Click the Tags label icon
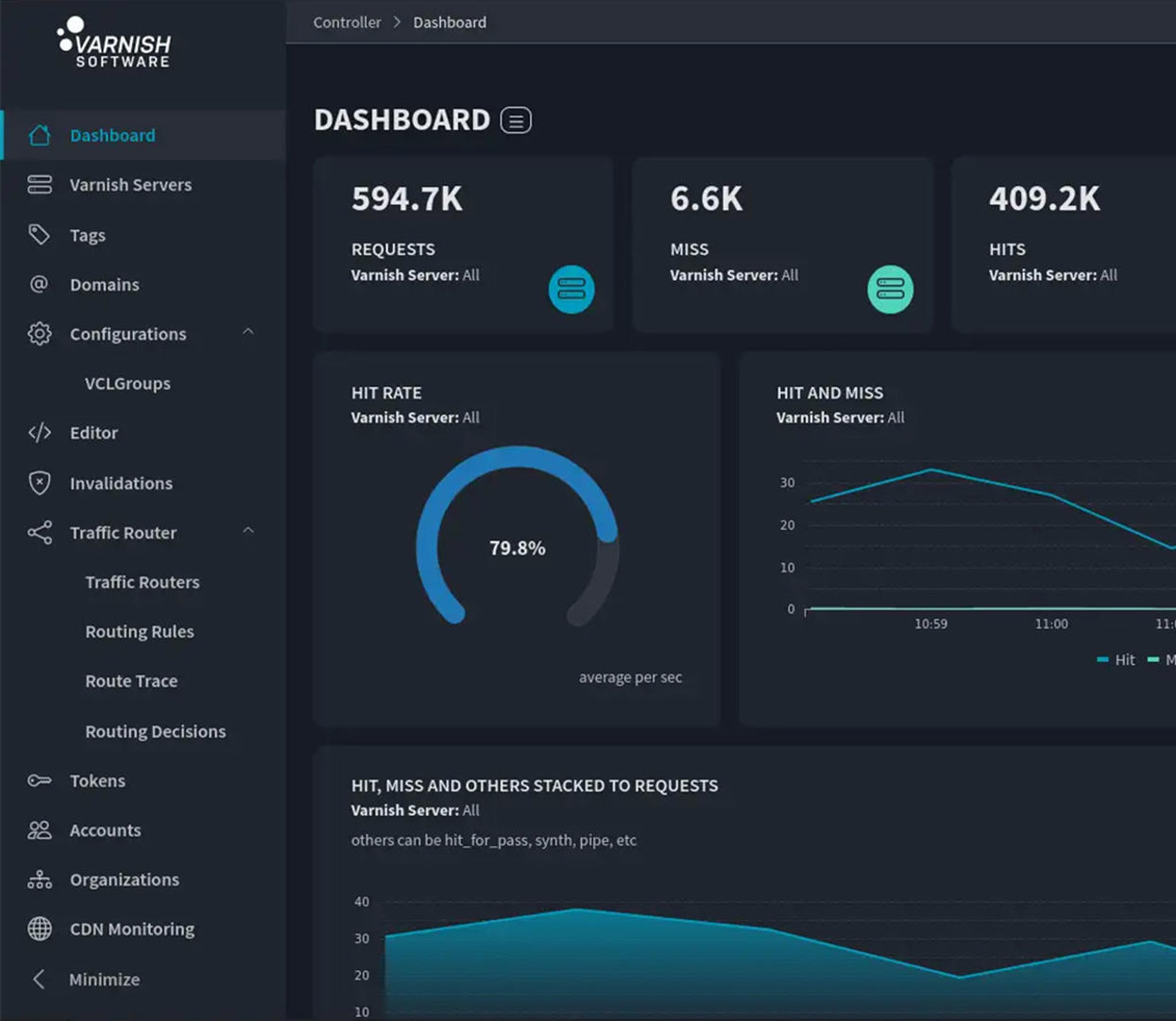1176x1021 pixels. click(40, 234)
